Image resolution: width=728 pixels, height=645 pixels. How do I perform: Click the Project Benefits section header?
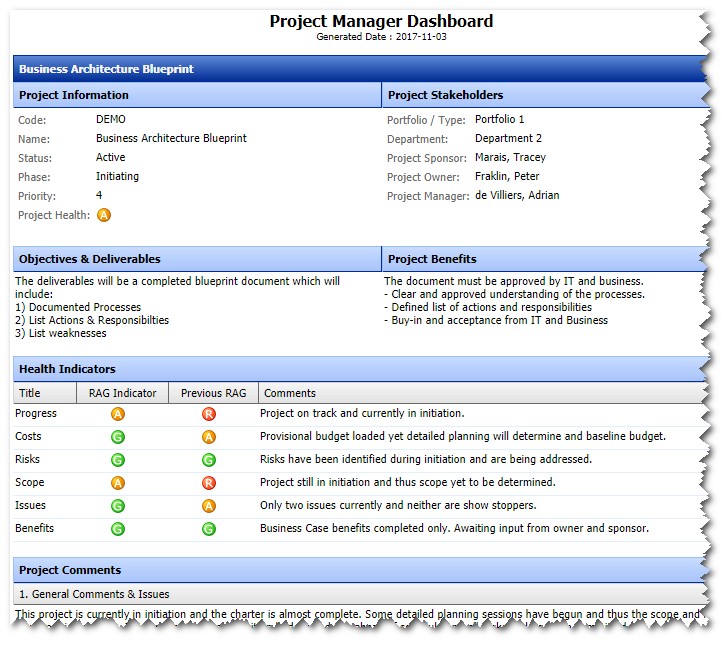[545, 259]
